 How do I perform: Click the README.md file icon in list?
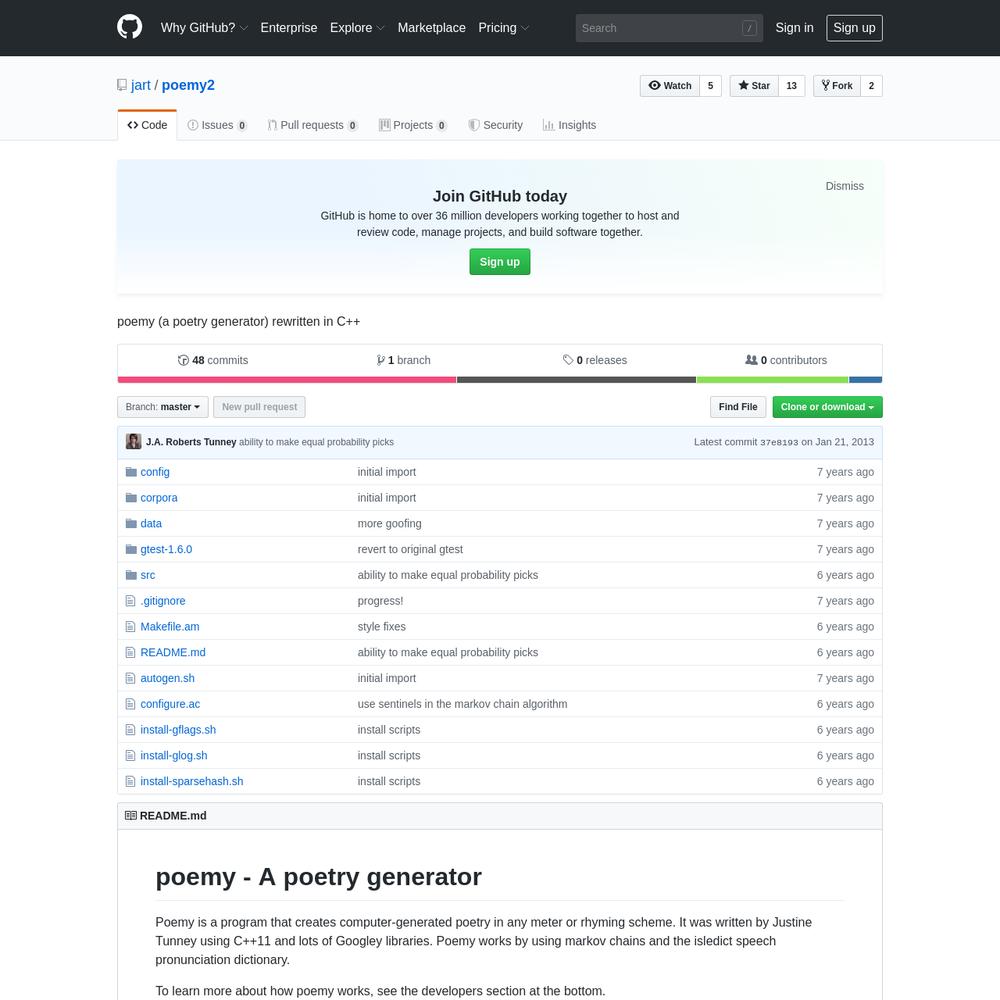click(x=131, y=652)
